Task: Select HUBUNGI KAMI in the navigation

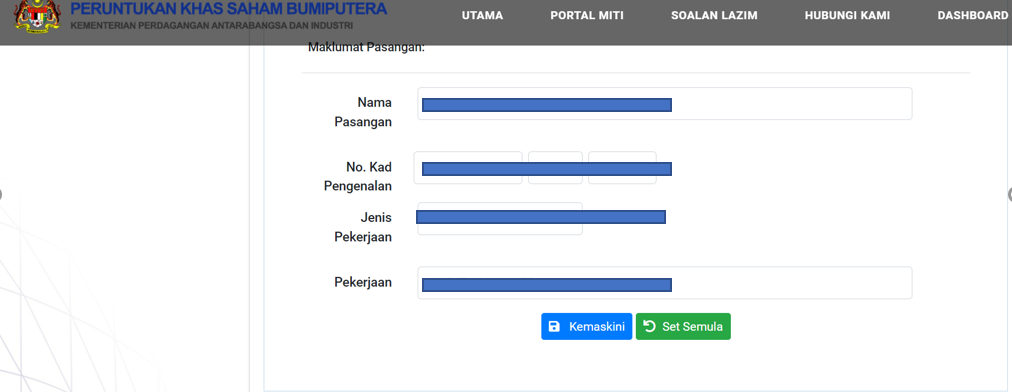Action: pos(847,15)
